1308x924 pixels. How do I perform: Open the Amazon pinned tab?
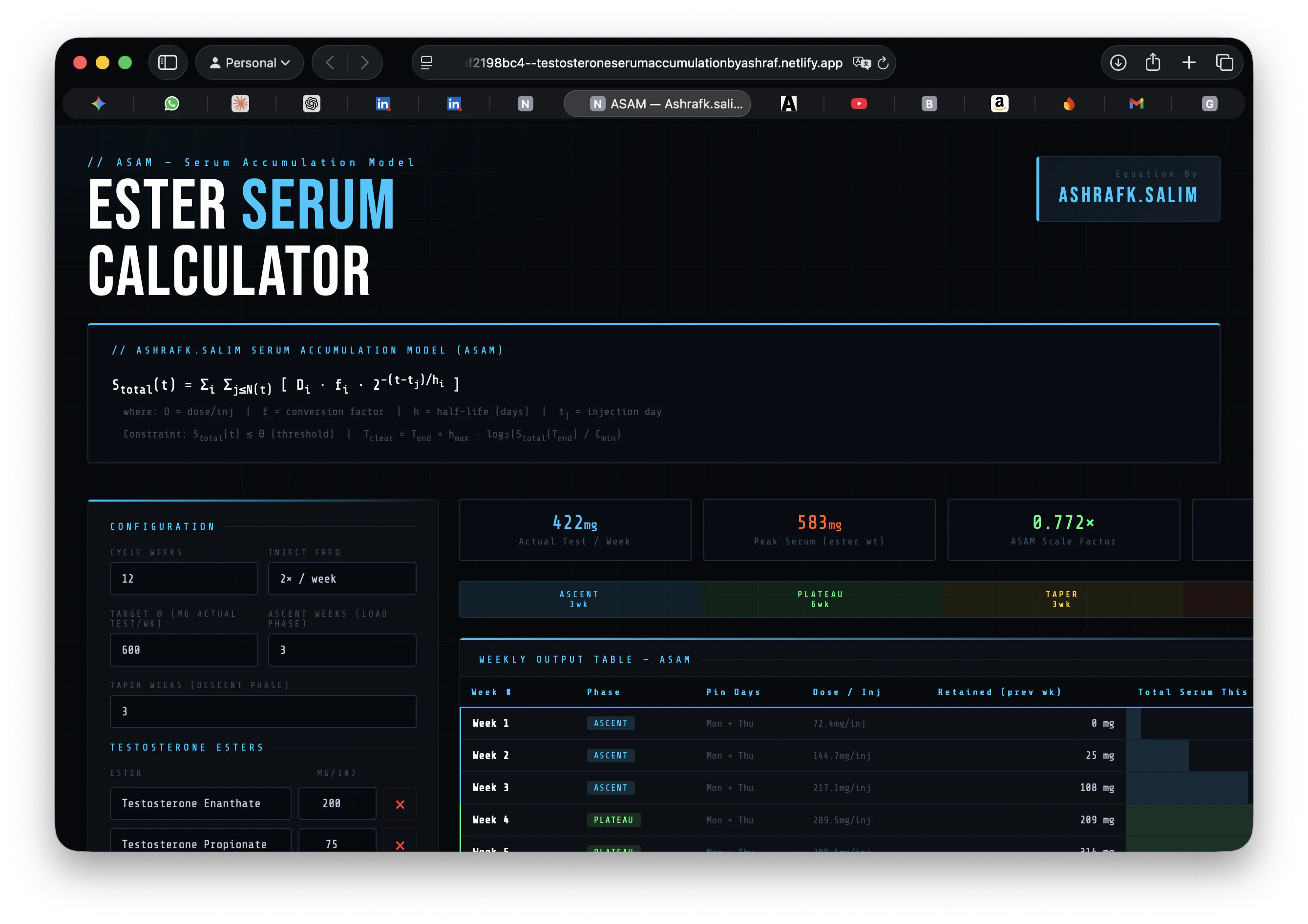999,104
